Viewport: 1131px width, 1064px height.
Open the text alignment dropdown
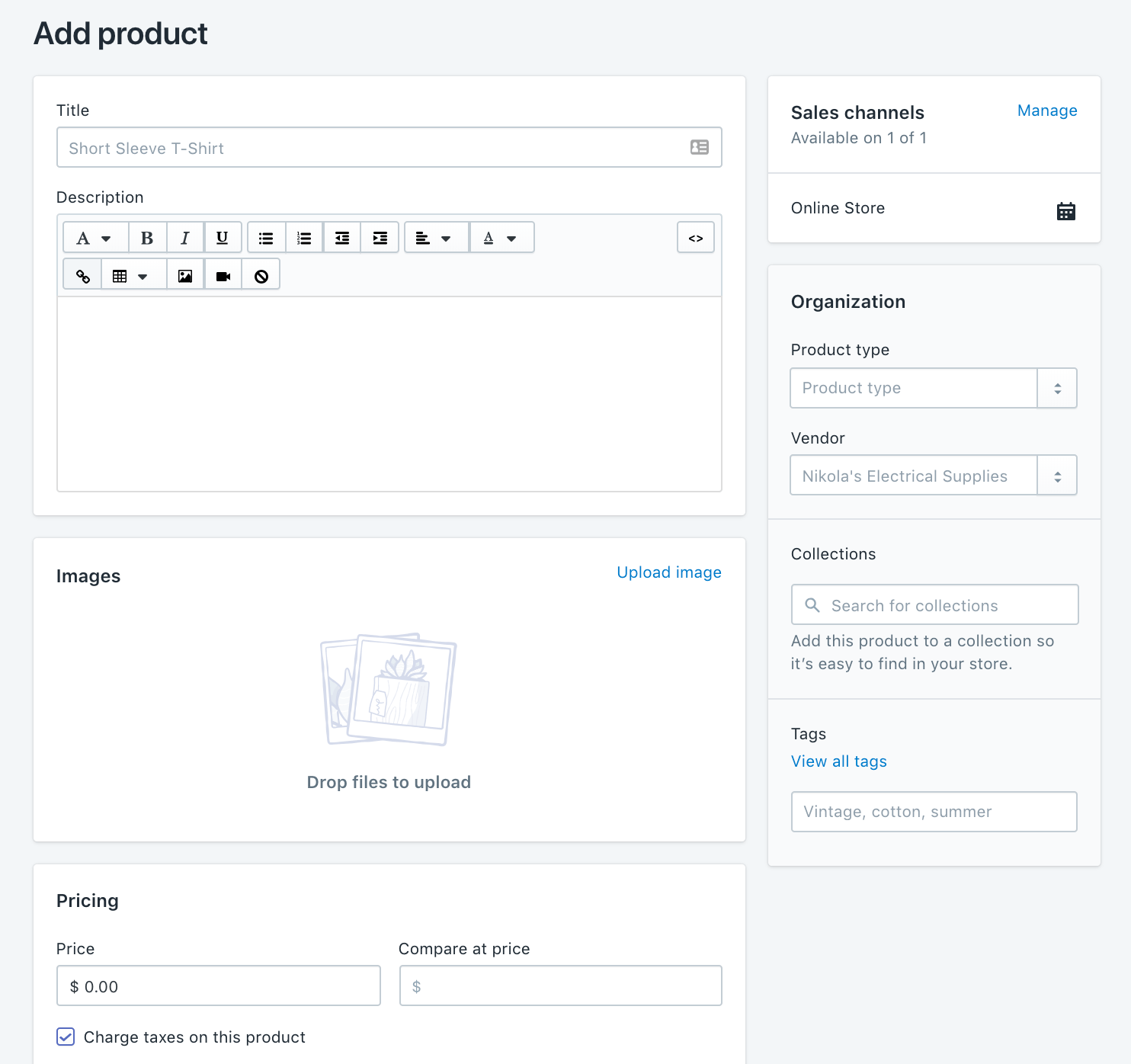point(433,238)
